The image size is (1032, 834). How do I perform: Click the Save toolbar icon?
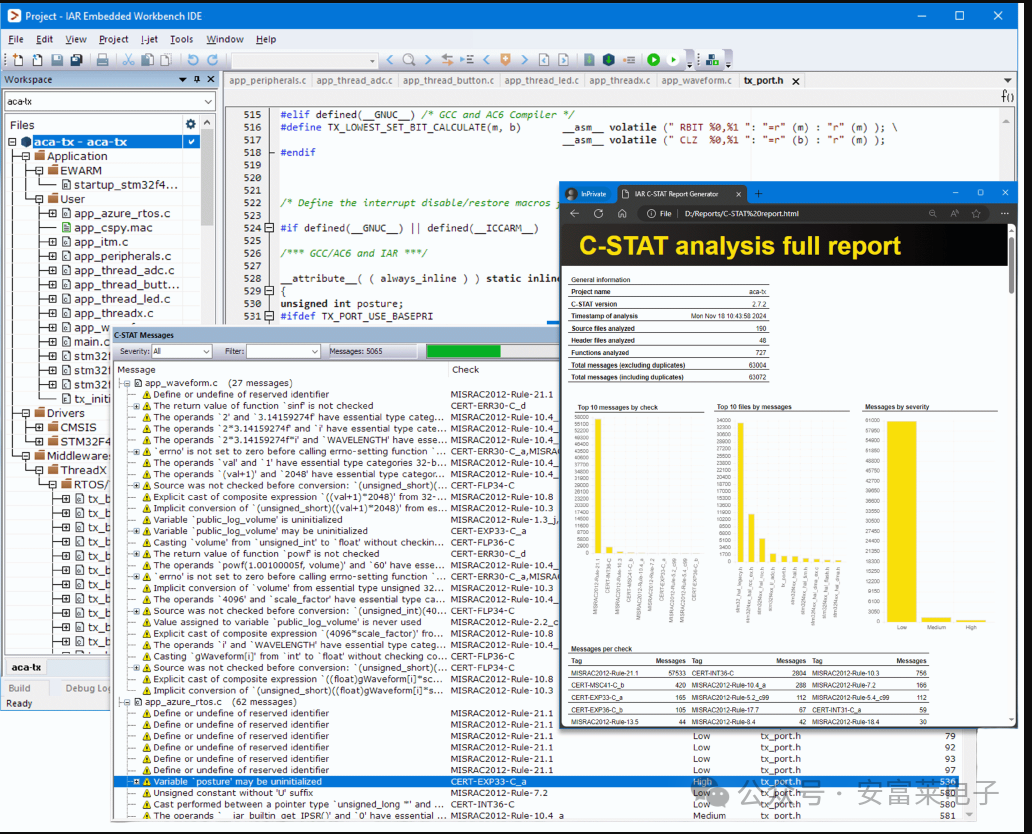coord(57,60)
